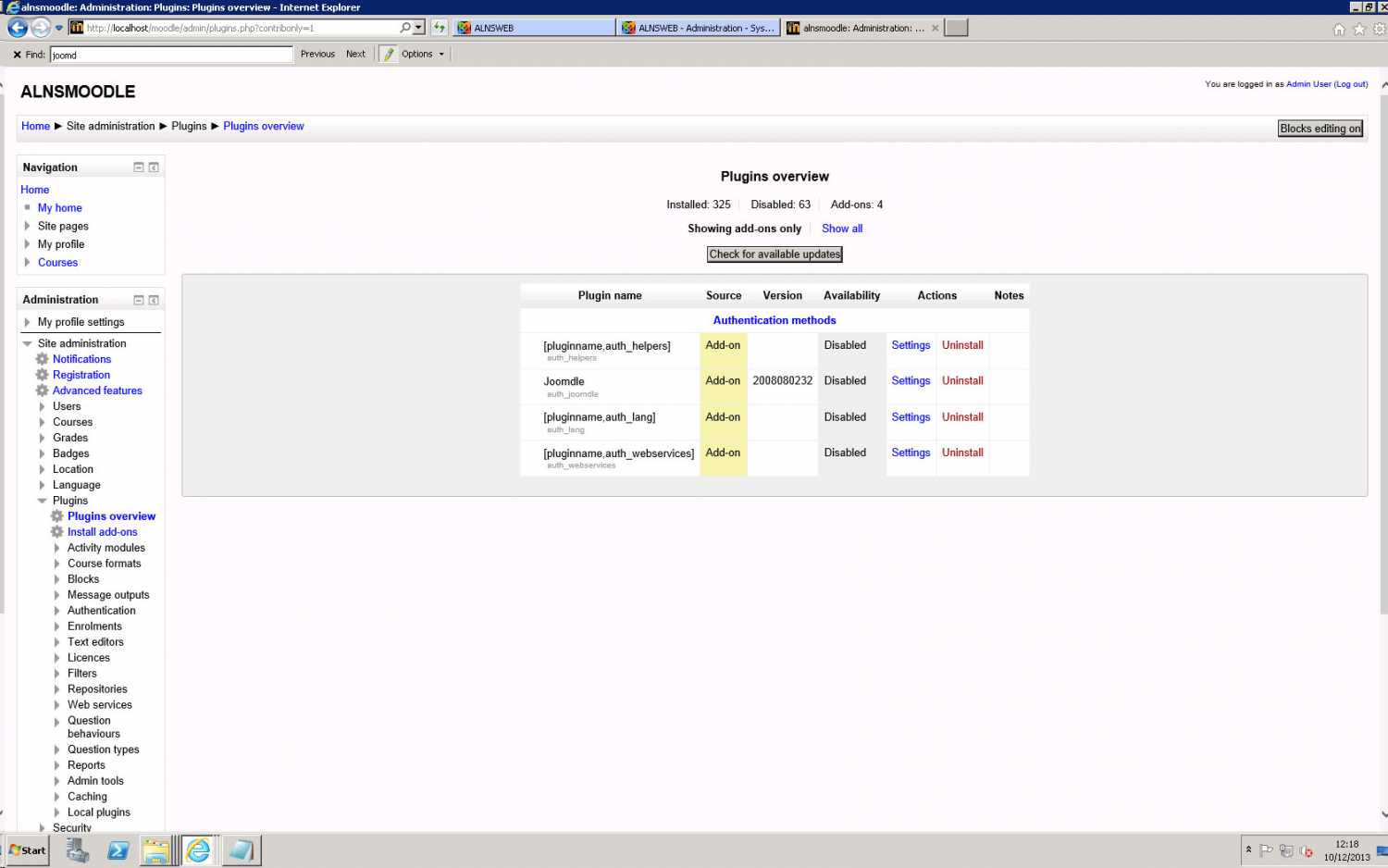Click the highlight pencil icon in Find bar
Screen dimensions: 1388x868
click(388, 55)
